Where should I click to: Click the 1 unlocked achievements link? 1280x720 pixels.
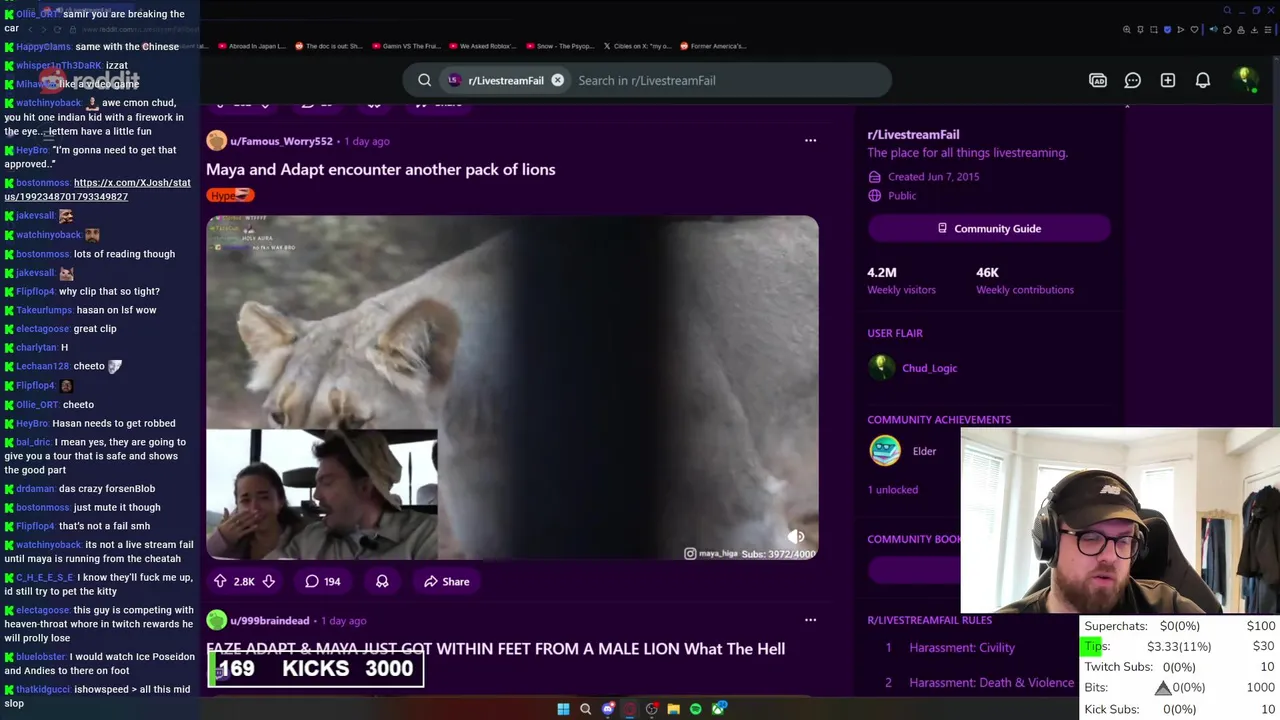[892, 489]
